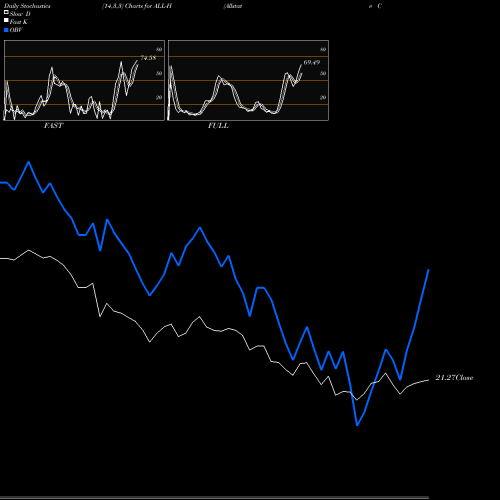Click the 69.49 value in FULL chart
The width and height of the screenshot is (500, 500).
(312, 62)
